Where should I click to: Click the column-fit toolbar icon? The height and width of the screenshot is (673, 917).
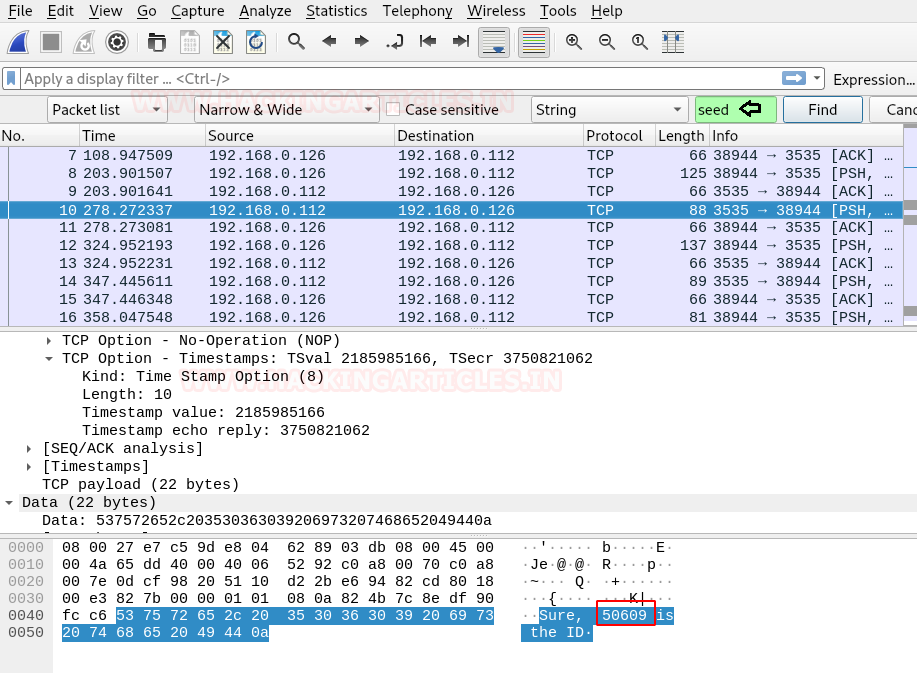click(x=673, y=42)
